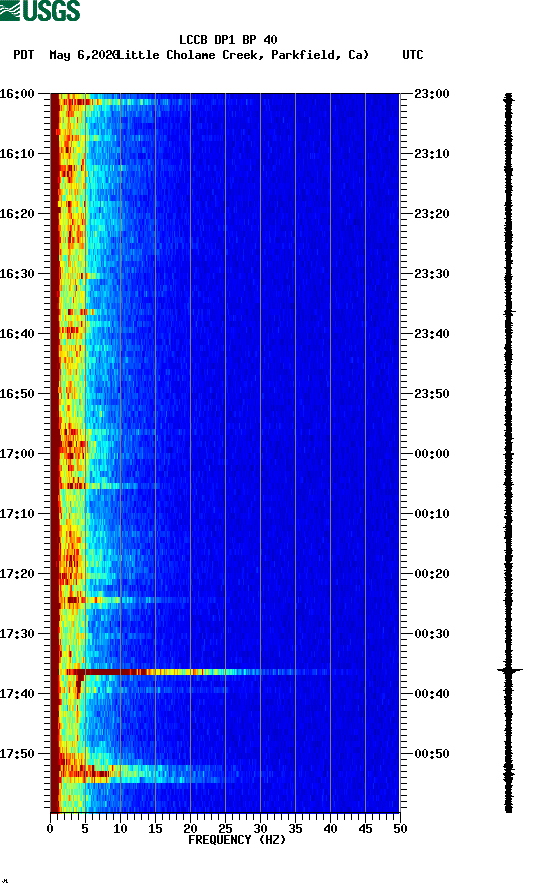Click the 20 Hz frequency tick label
The width and height of the screenshot is (552, 892).
[191, 829]
